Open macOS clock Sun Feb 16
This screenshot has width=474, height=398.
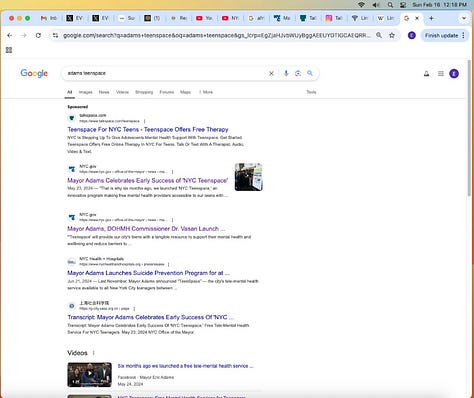tap(439, 5)
